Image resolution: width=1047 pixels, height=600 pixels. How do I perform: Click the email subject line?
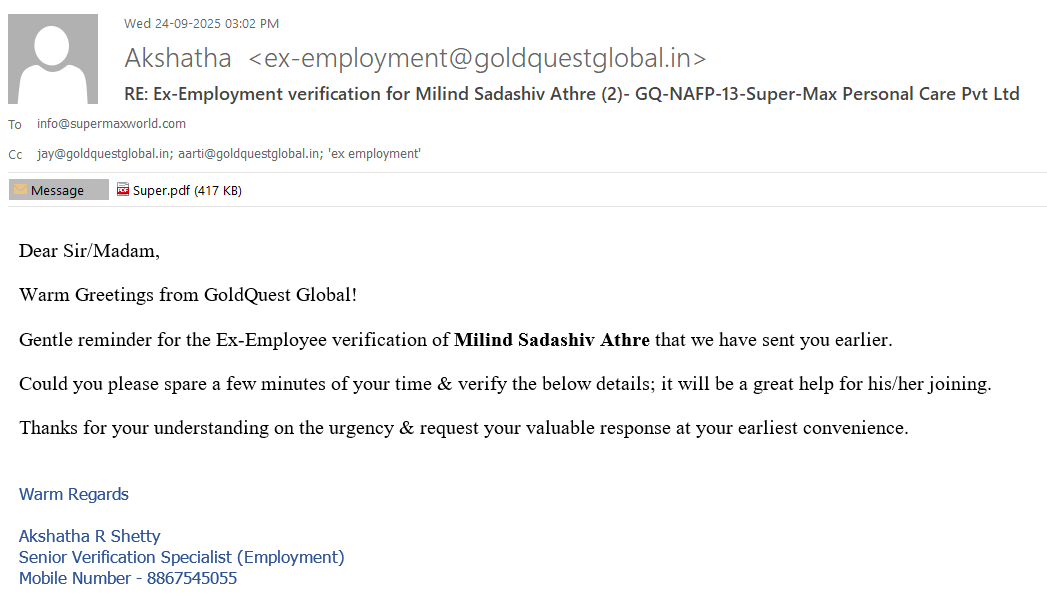click(571, 94)
